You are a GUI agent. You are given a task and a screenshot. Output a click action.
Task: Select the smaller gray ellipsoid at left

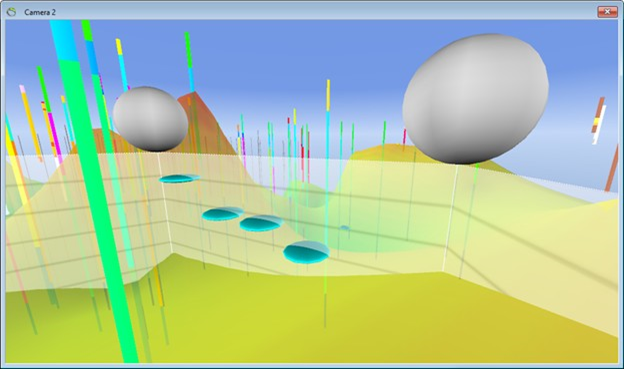(150, 119)
